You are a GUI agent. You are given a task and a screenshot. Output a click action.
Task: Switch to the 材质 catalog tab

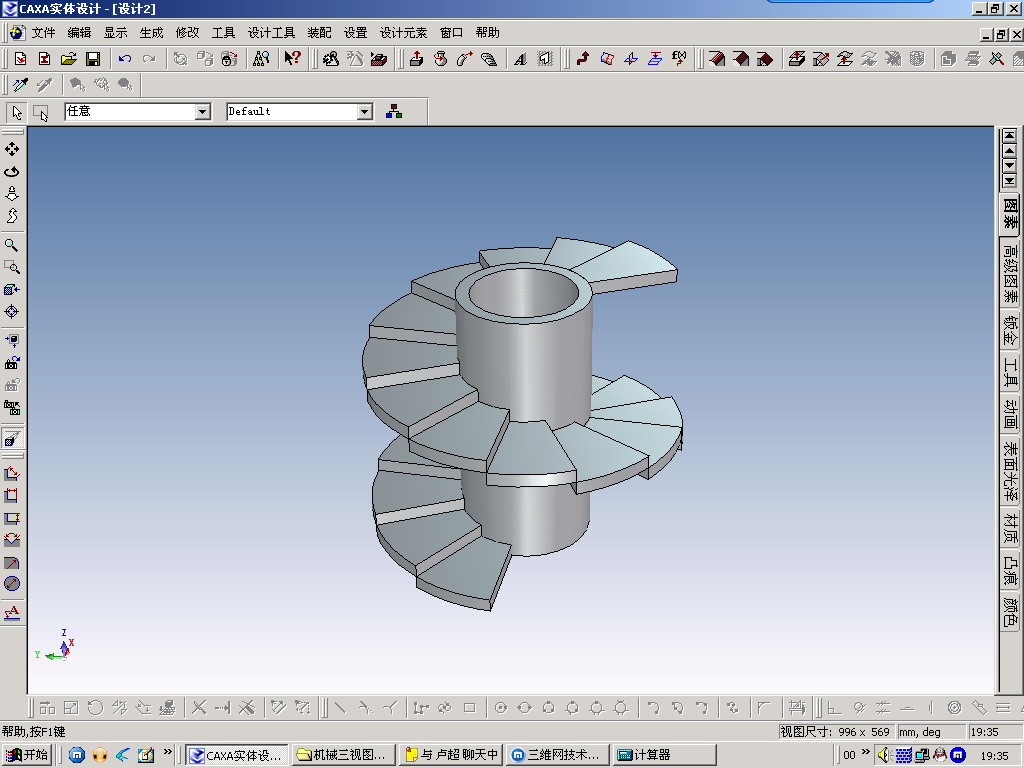pyautogui.click(x=1010, y=529)
